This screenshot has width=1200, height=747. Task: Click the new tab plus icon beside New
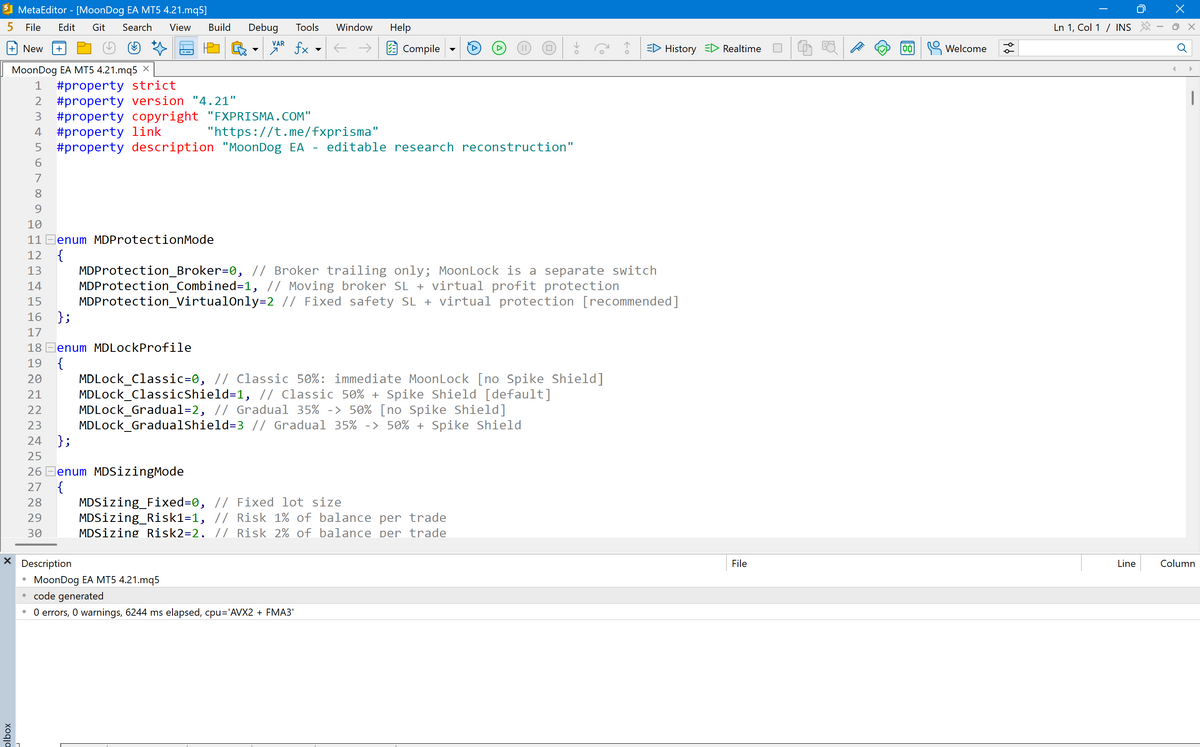pos(59,48)
